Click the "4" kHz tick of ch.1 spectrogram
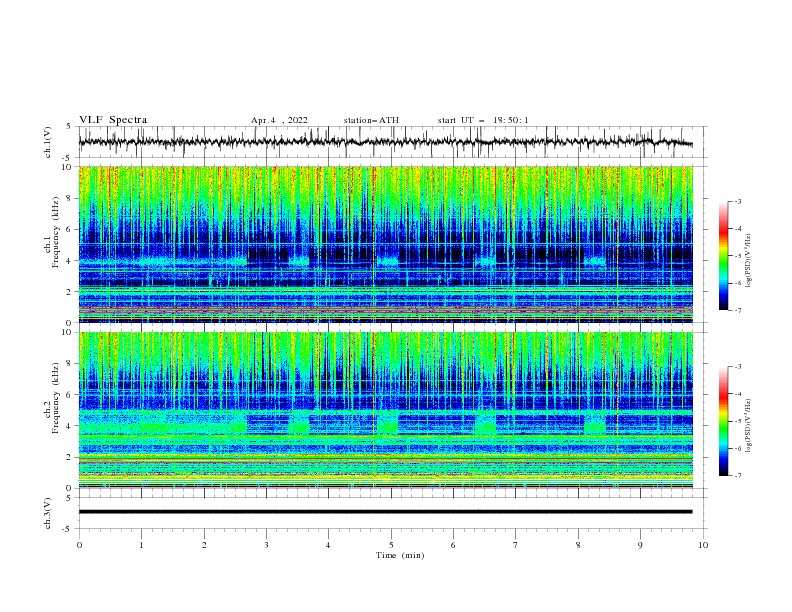 71,261
